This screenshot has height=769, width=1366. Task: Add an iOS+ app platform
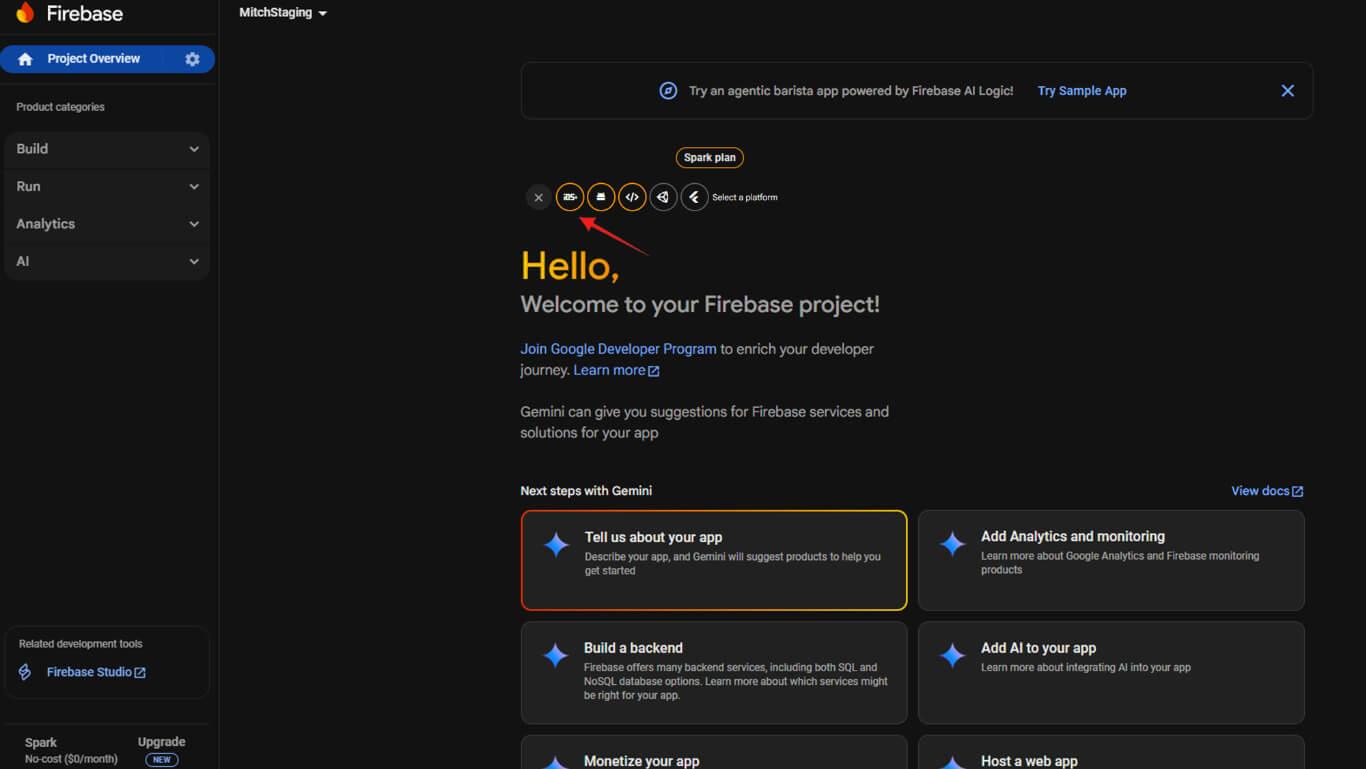coord(570,197)
